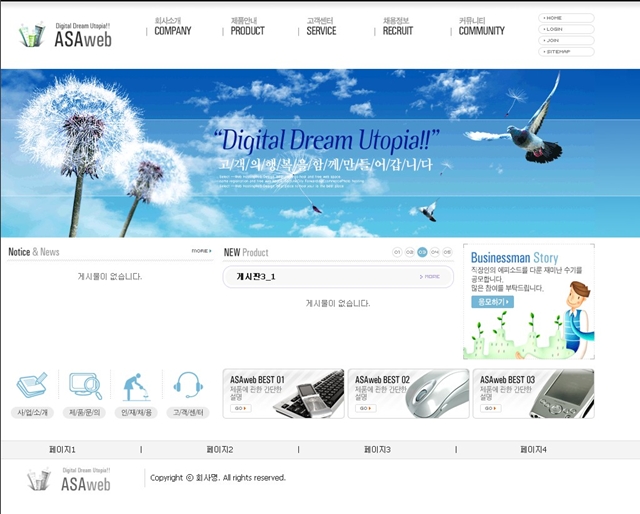Click the SITEMAP link at top right
Screen dimensions: 640x514
click(x=566, y=51)
